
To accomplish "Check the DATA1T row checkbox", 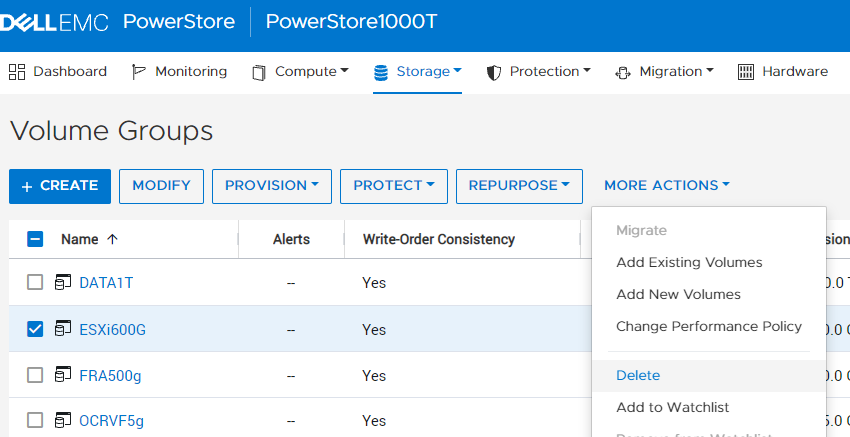I will (x=35, y=283).
